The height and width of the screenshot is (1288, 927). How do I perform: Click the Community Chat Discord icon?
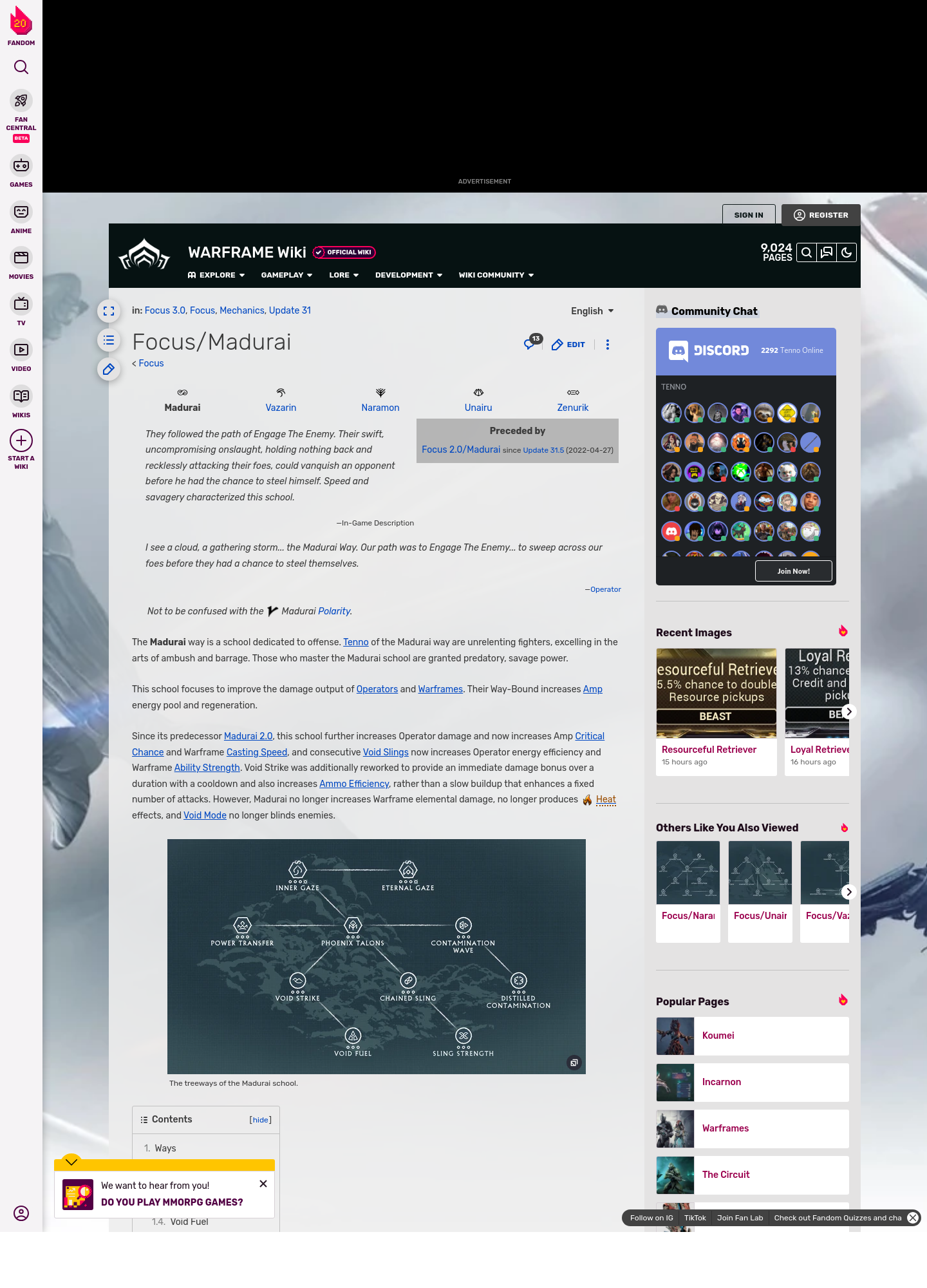[x=662, y=310]
